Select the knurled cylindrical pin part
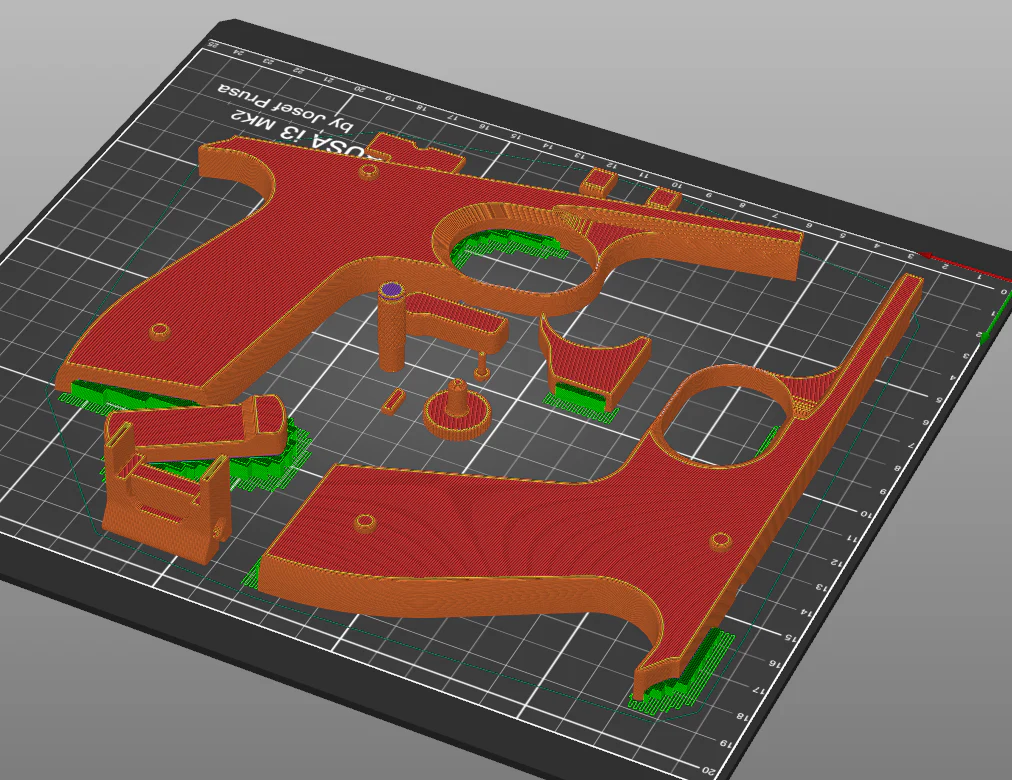 391,328
